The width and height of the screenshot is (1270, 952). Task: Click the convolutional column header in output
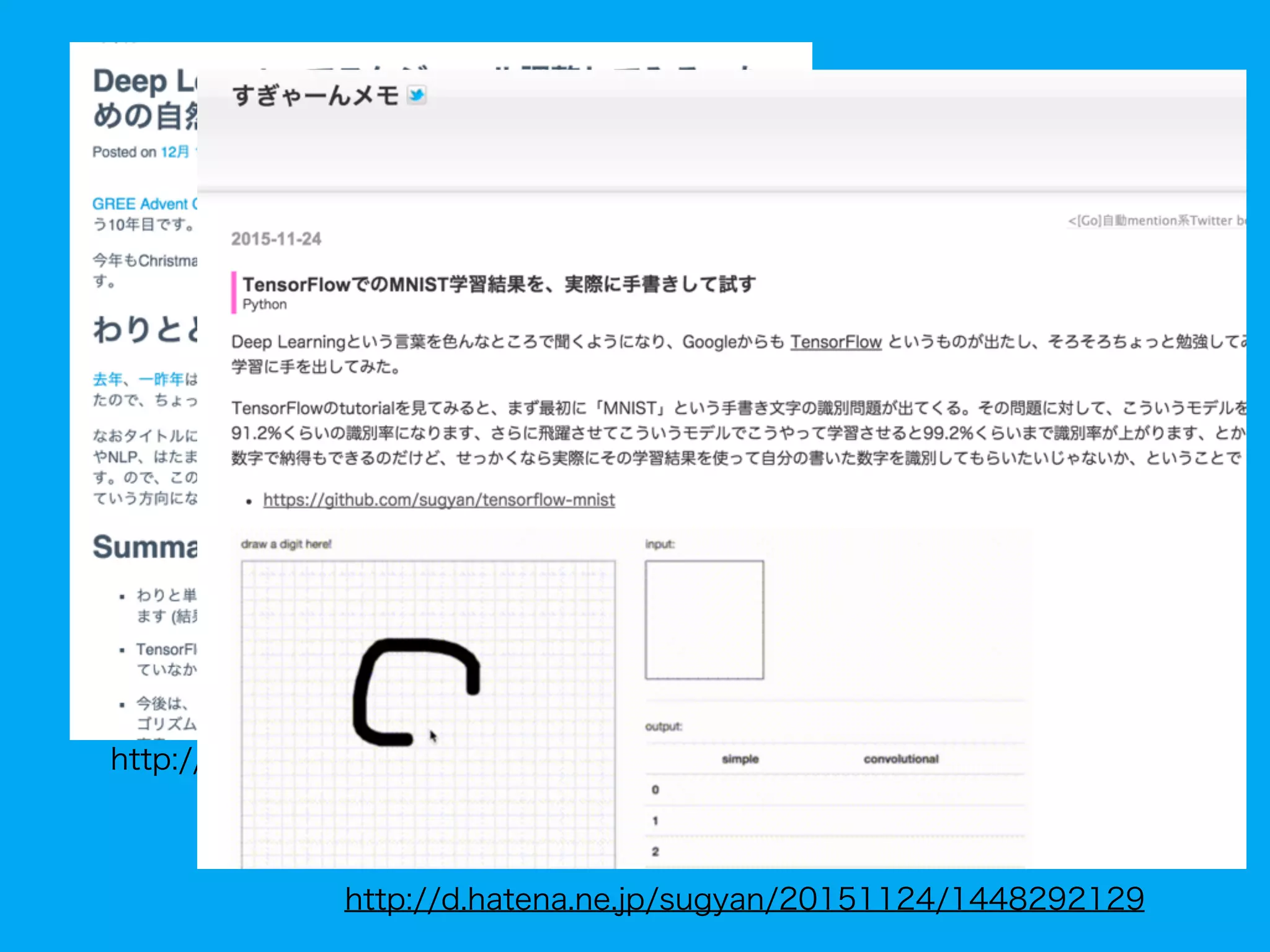[901, 759]
